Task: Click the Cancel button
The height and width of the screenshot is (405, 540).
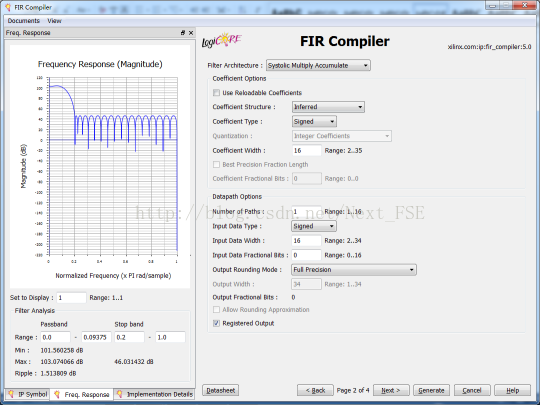Action: [472, 390]
